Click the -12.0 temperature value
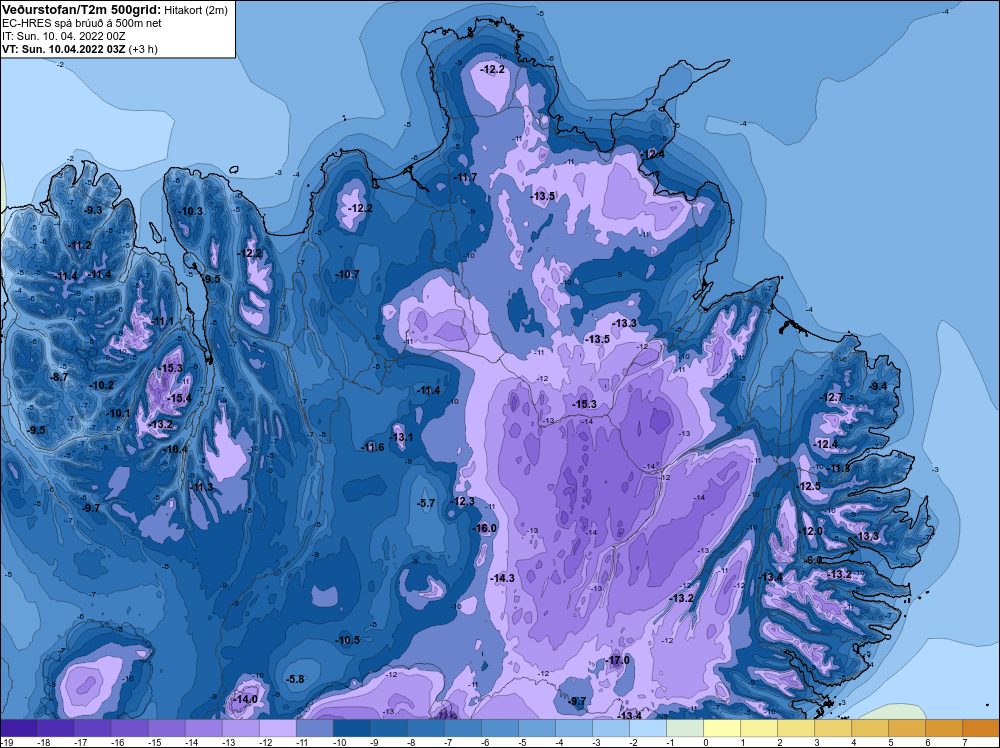1000x748 pixels. 811,531
